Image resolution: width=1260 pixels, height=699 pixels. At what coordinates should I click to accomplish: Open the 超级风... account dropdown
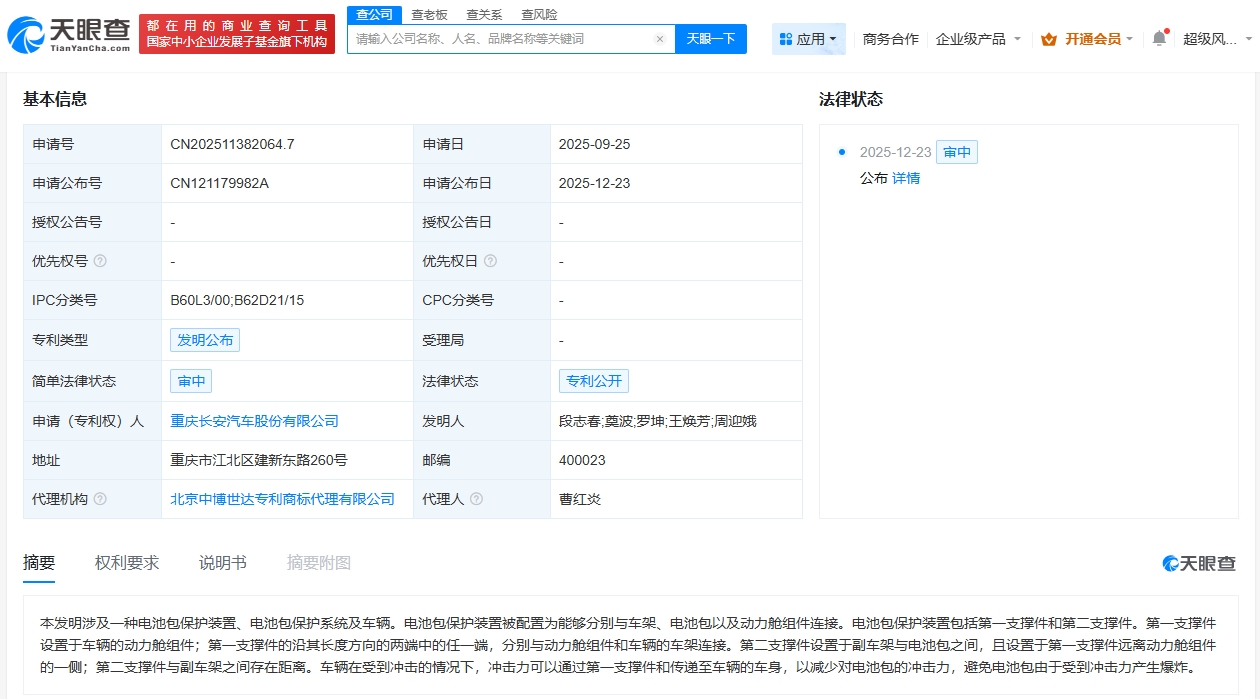coord(1216,39)
